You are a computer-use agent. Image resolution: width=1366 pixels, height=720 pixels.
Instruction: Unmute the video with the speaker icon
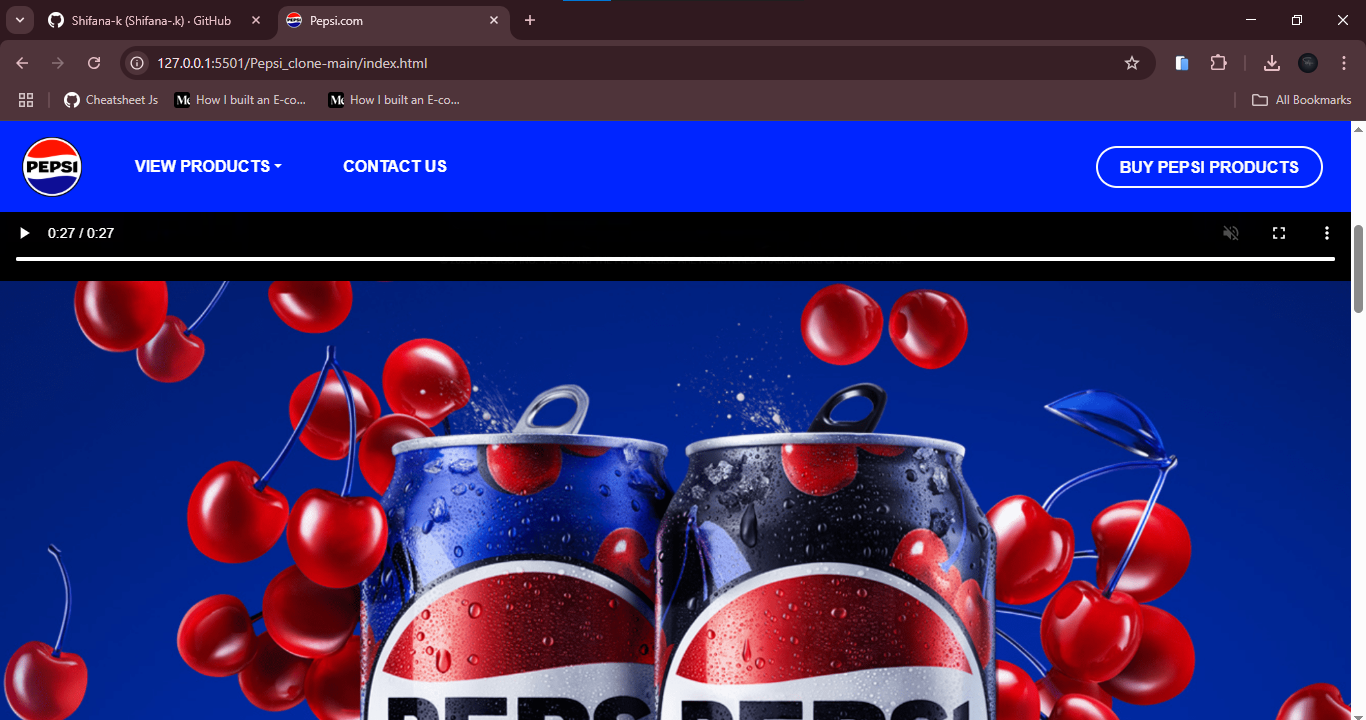(1231, 233)
